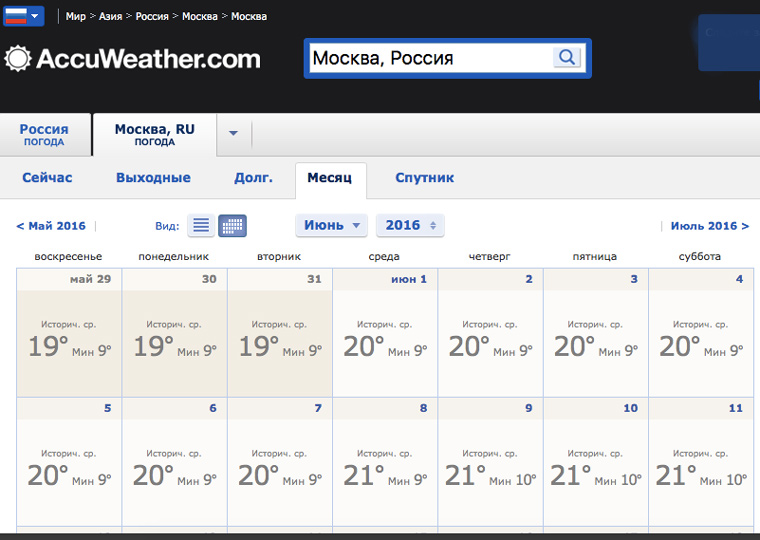Switch to the Долг. forecast tab
Viewport: 760px width, 540px height.
coord(253,178)
